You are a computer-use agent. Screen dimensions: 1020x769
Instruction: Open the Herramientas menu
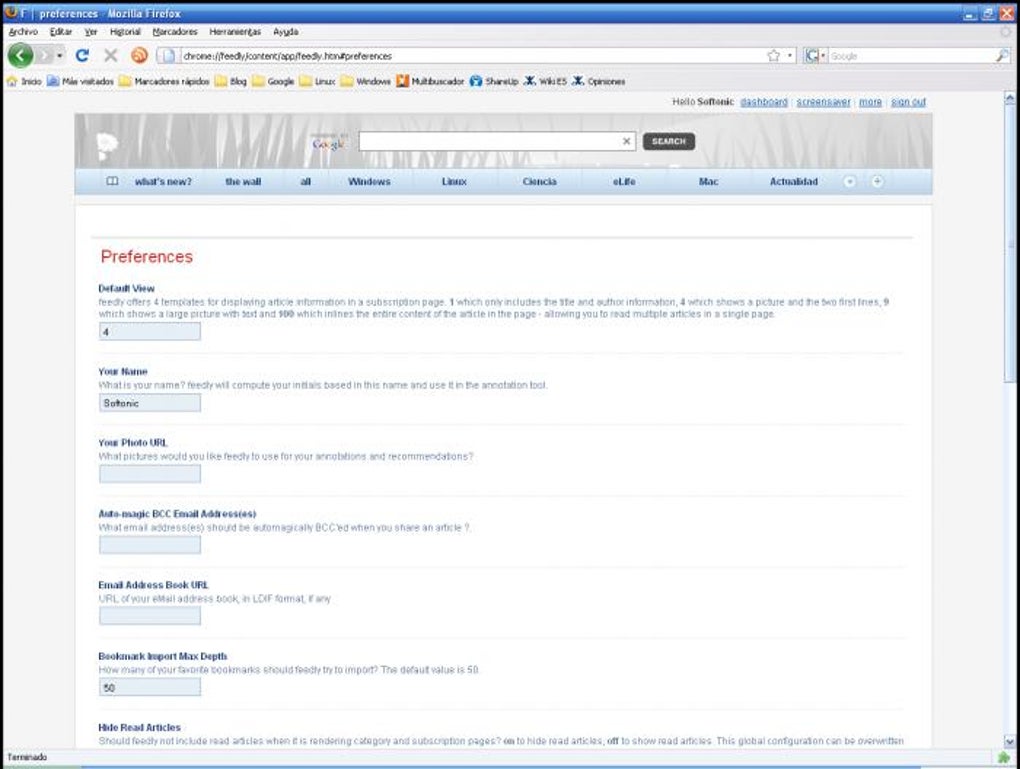point(235,31)
